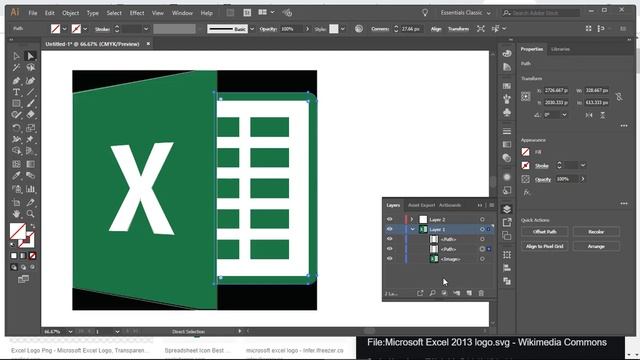The height and width of the screenshot is (360, 640).
Task: Select the Direct Selection tool
Action: [x=30, y=56]
